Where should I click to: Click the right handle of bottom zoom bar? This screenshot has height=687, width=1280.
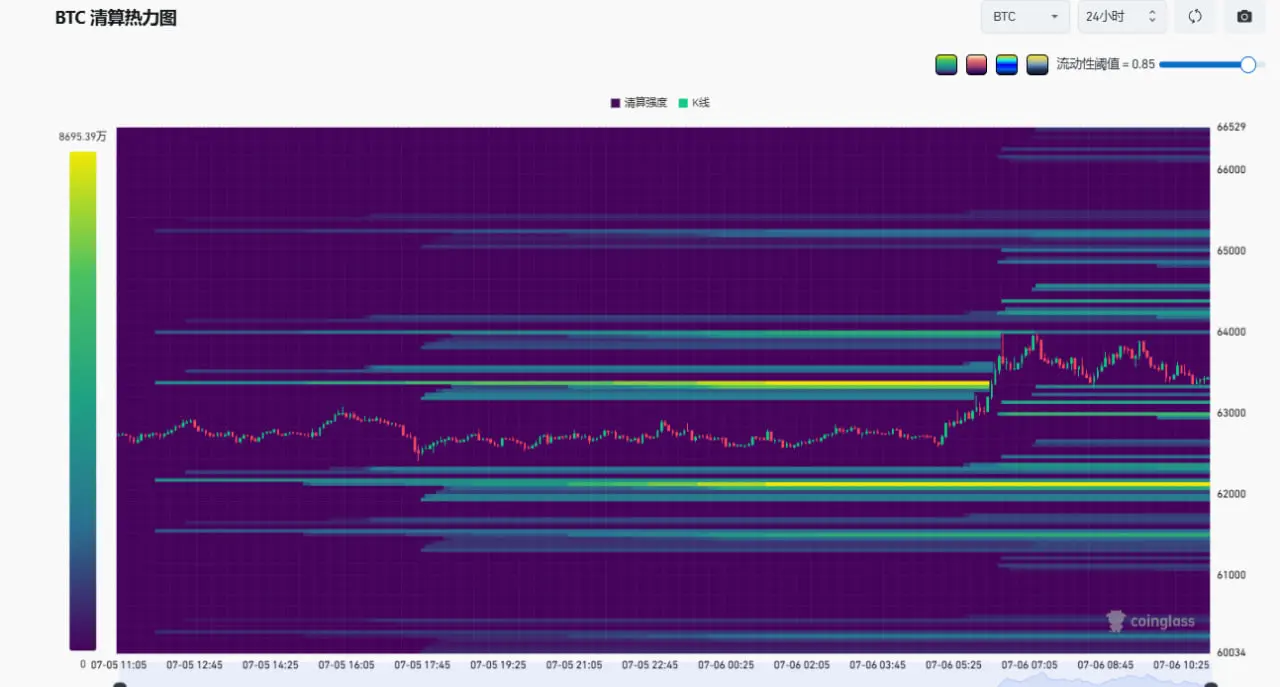[x=1211, y=684]
